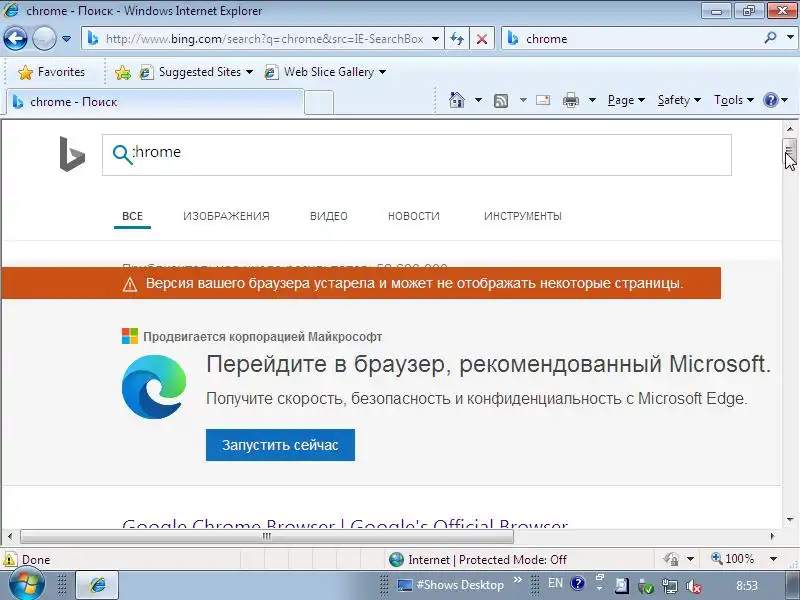Image resolution: width=800 pixels, height=600 pixels.
Task: Click the greyed Forward navigation button
Action: coord(44,38)
